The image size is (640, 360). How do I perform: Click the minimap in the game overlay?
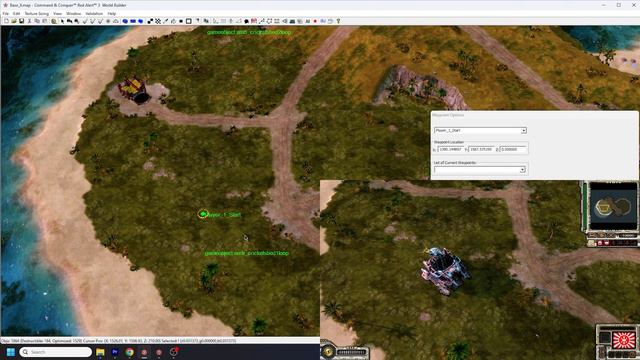(613, 207)
